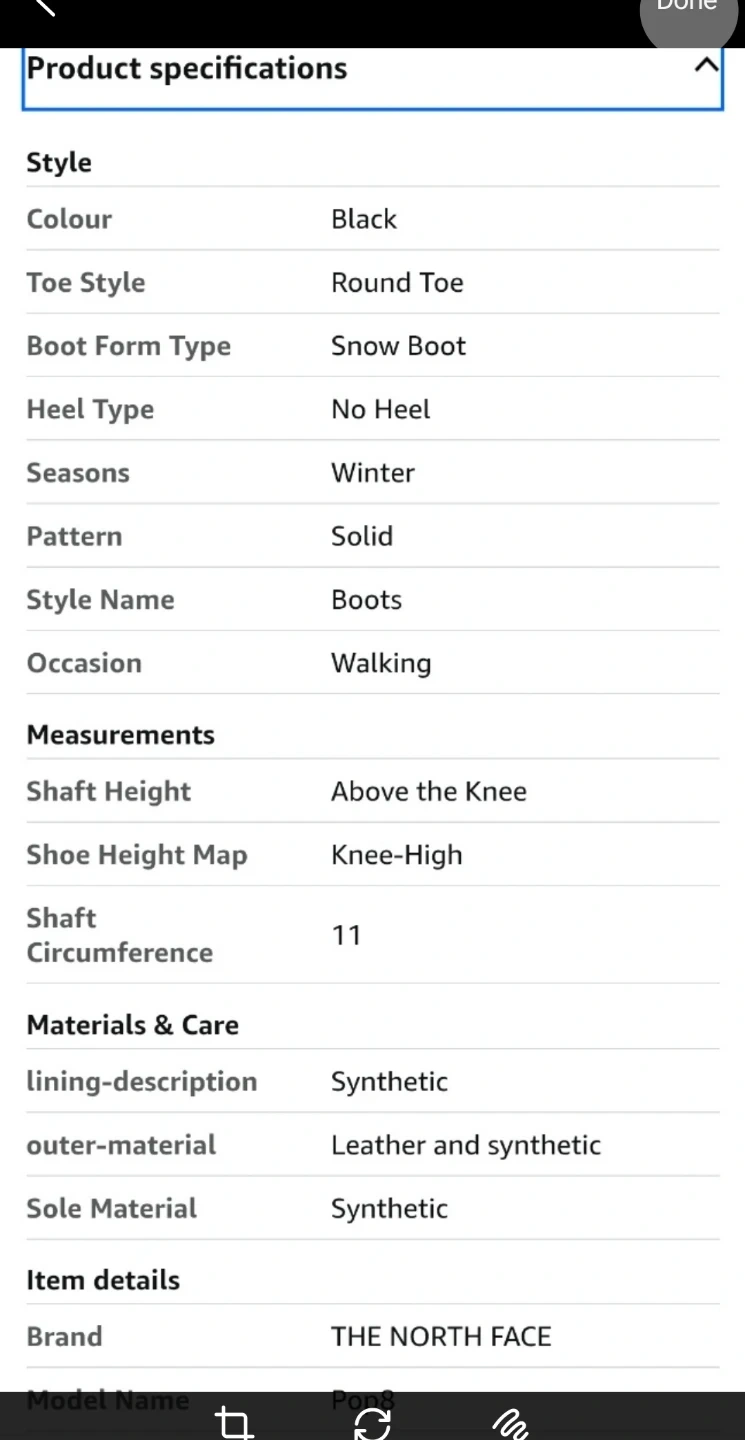Click THE NORTH FACE brand value
The image size is (745, 1440).
[x=441, y=1336]
